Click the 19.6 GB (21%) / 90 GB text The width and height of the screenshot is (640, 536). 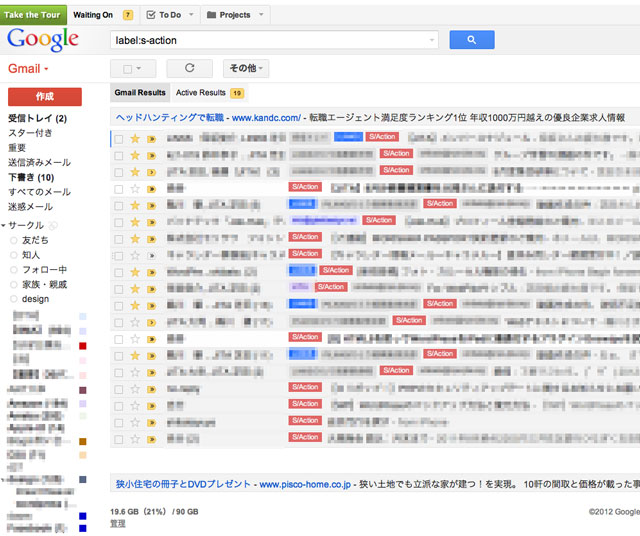[154, 512]
